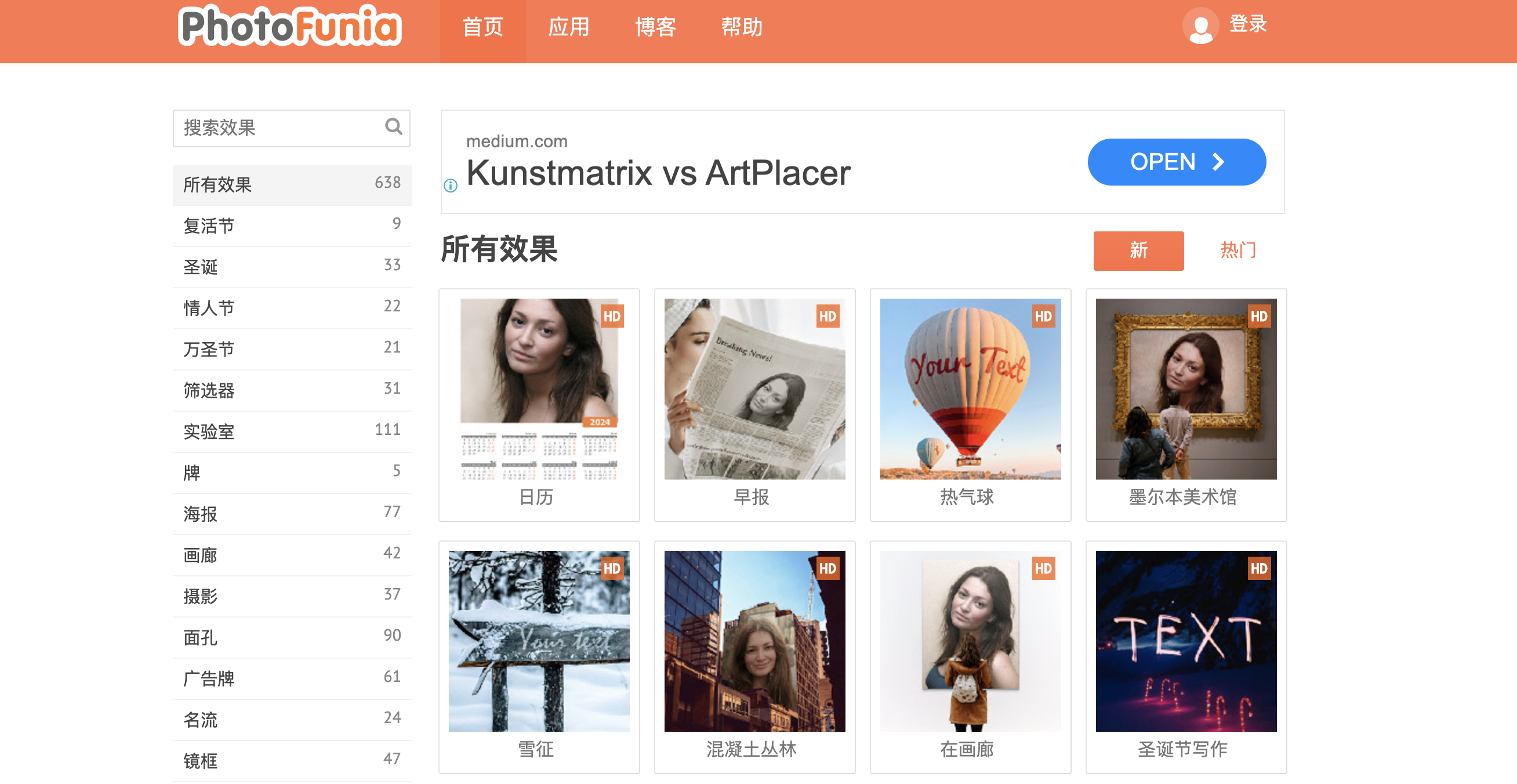
Task: Open the 帮助 help menu item
Action: tap(741, 28)
